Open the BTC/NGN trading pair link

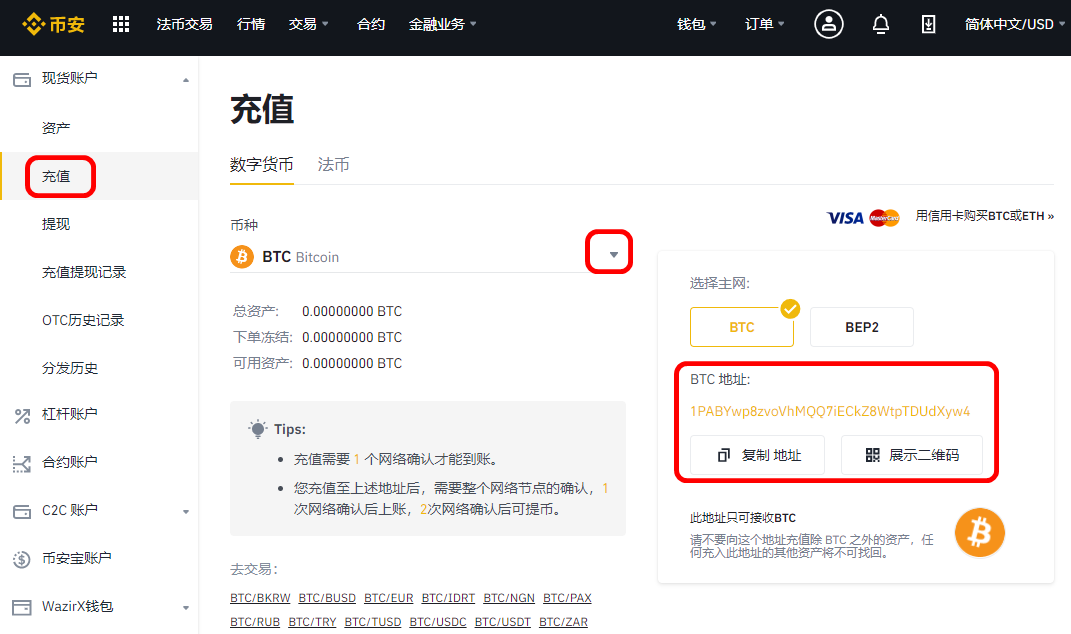tap(509, 598)
